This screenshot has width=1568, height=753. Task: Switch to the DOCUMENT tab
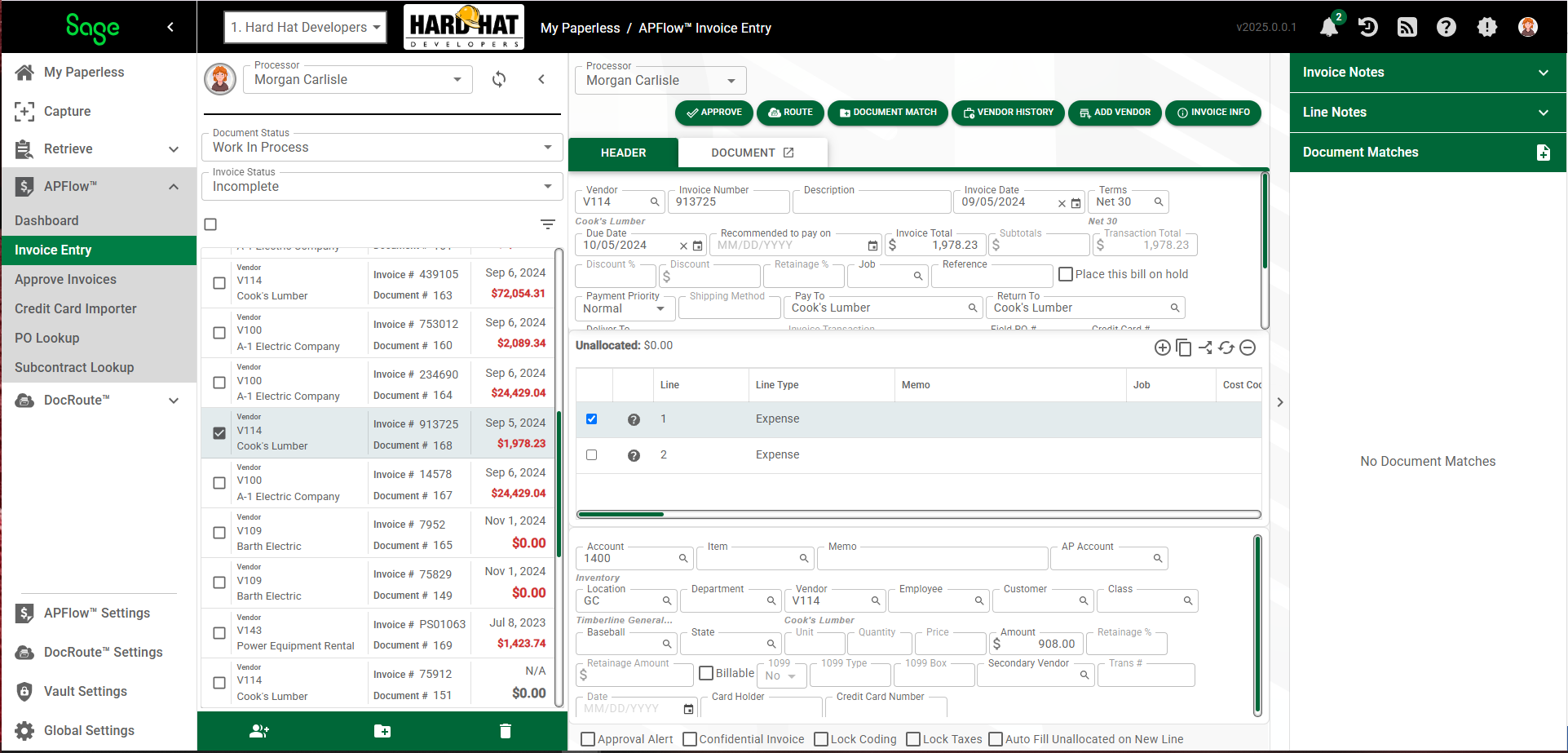coord(753,153)
